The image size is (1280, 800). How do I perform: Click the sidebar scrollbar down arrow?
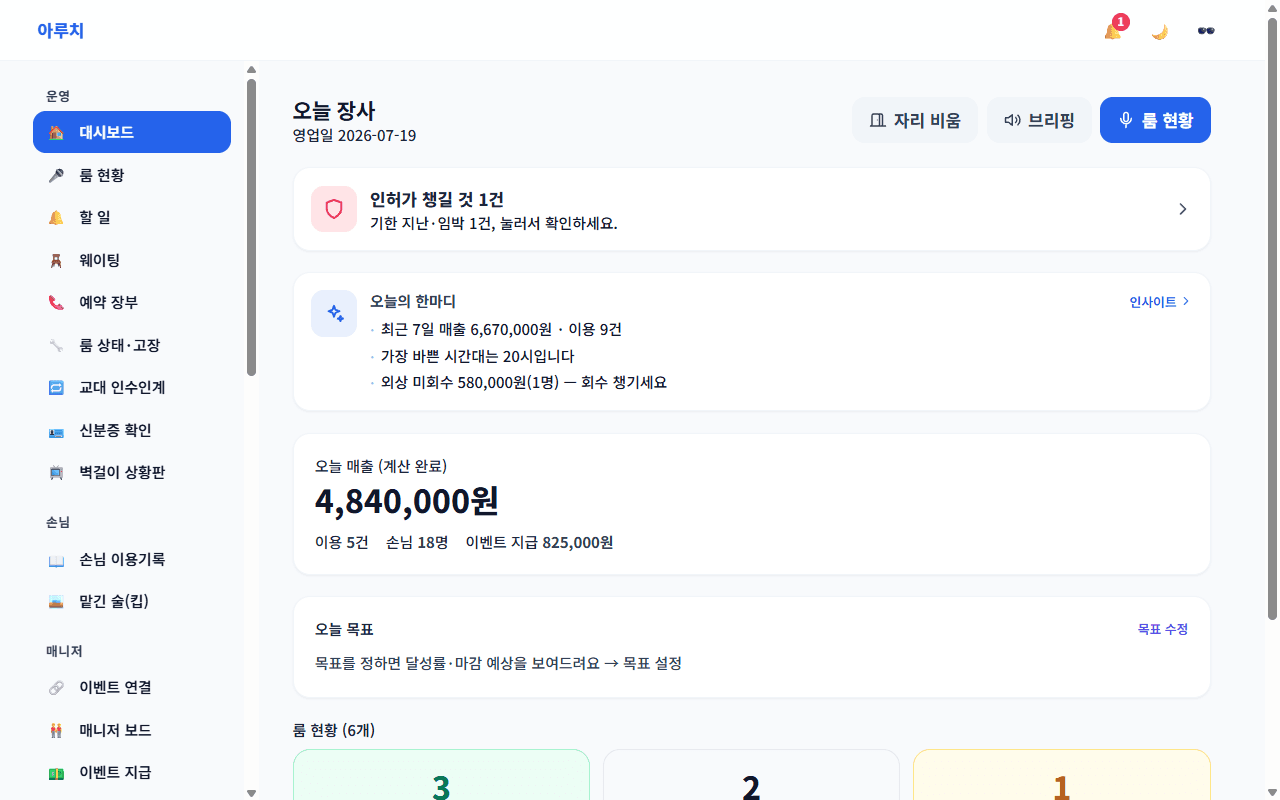coord(251,793)
